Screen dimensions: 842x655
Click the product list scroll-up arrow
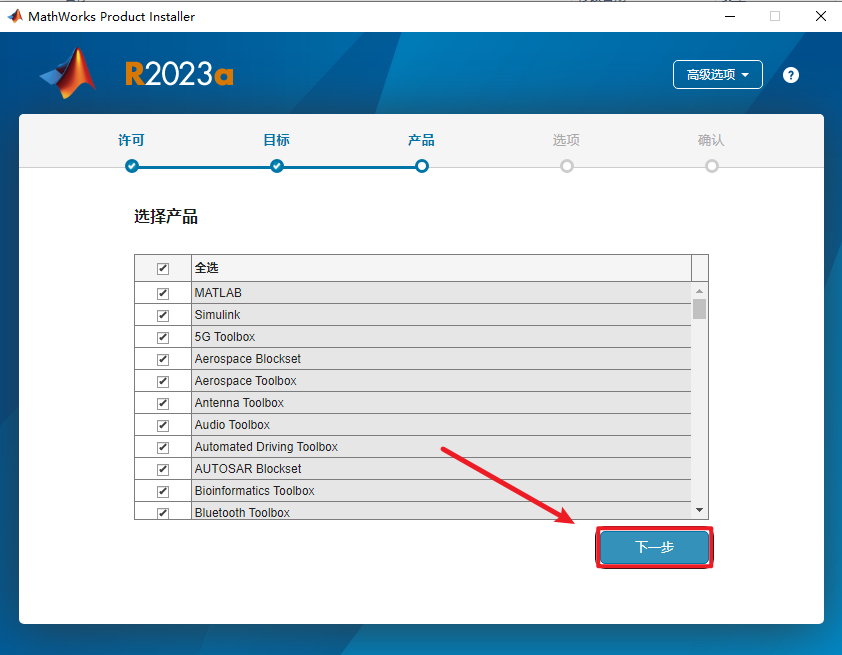[699, 291]
